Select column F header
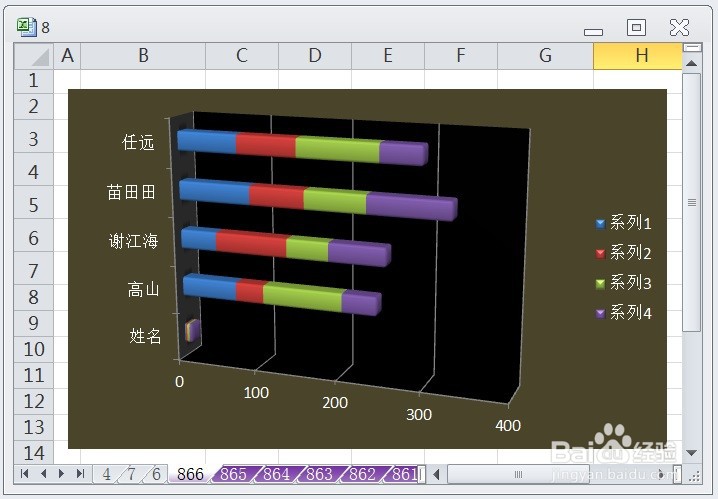The image size is (718, 499). (x=461, y=56)
